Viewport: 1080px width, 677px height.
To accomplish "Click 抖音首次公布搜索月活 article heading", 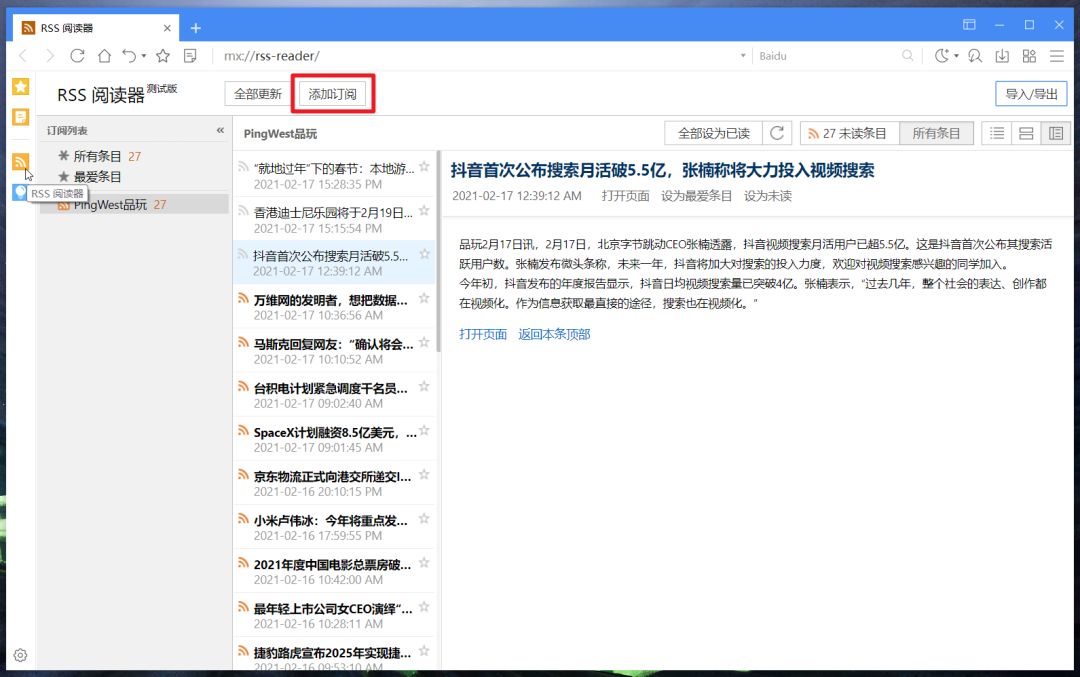I will click(x=662, y=170).
